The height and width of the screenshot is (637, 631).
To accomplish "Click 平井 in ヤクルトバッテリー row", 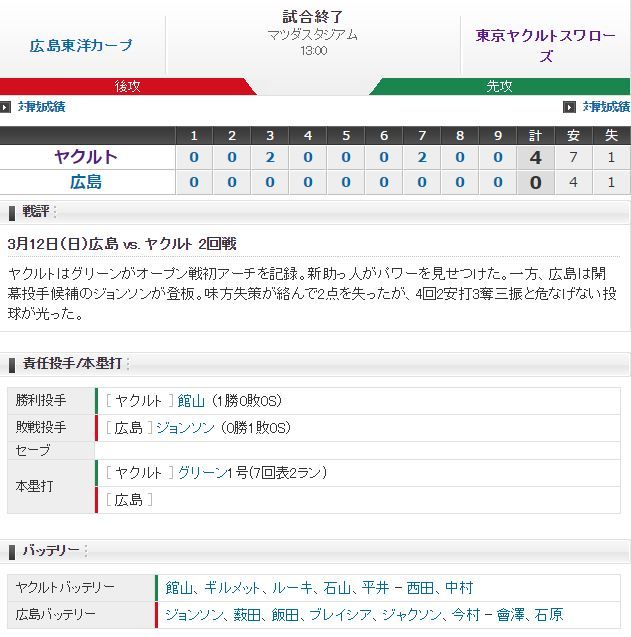I will tap(375, 588).
